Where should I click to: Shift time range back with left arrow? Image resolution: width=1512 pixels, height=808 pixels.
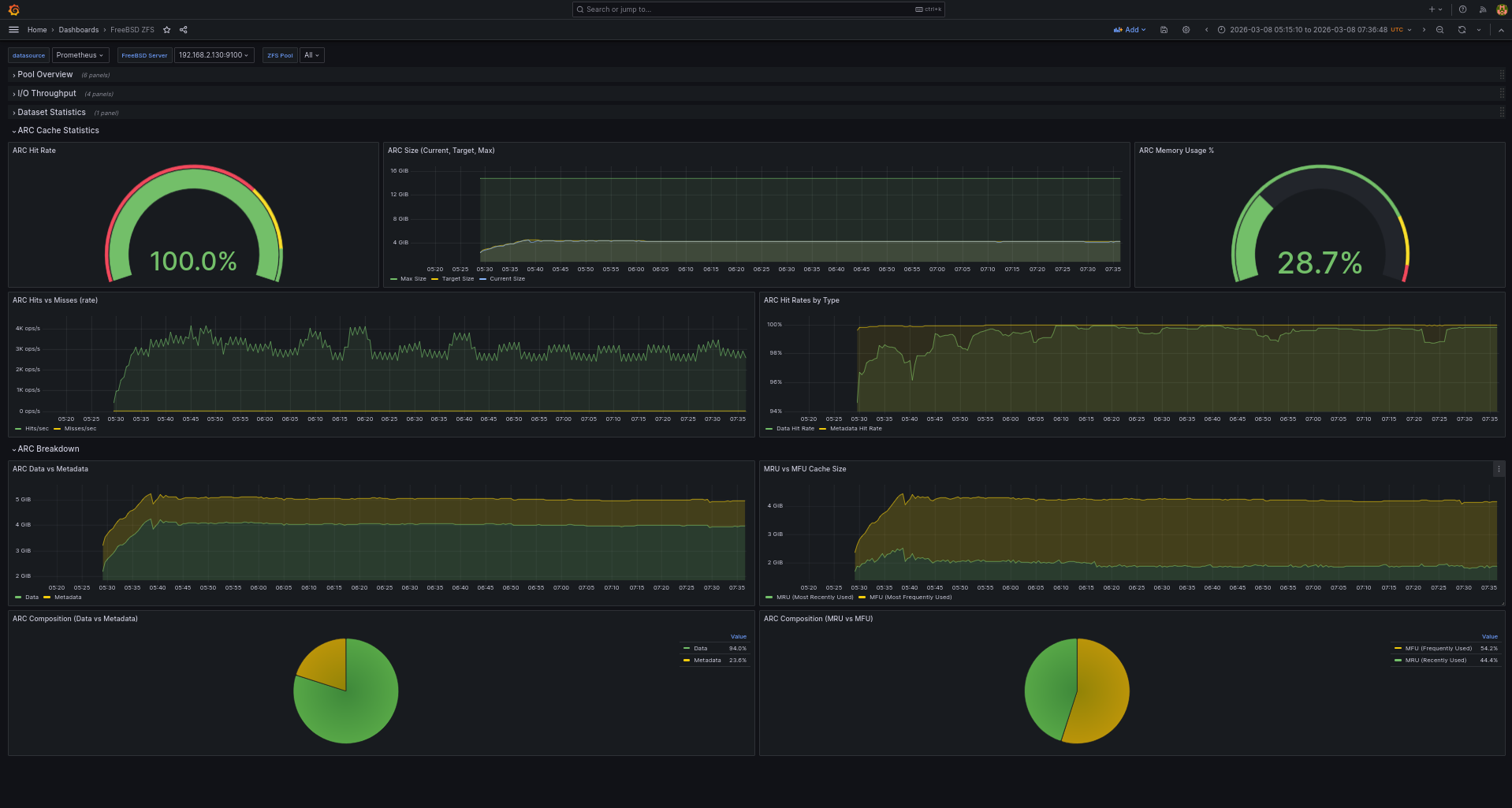pyautogui.click(x=1206, y=29)
